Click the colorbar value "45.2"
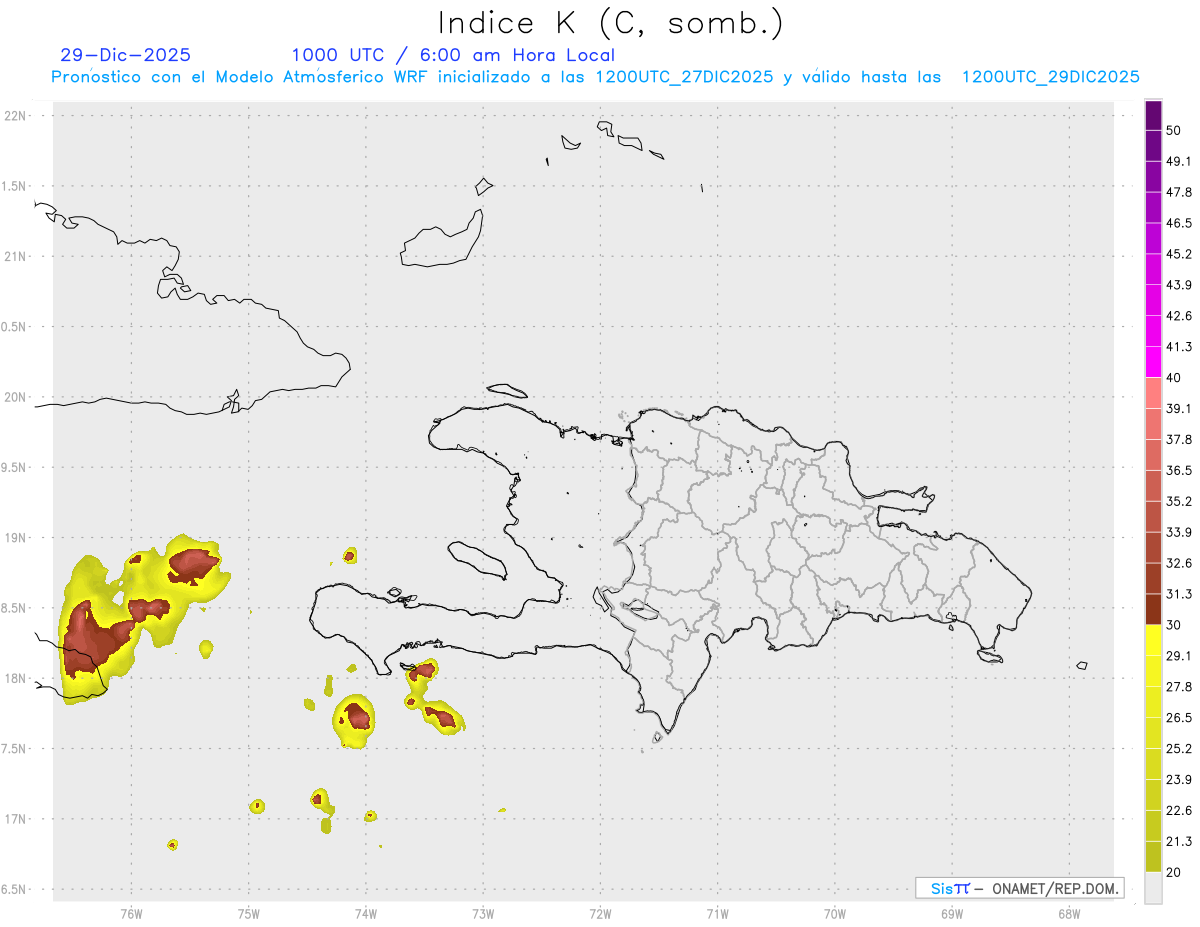 1179,254
